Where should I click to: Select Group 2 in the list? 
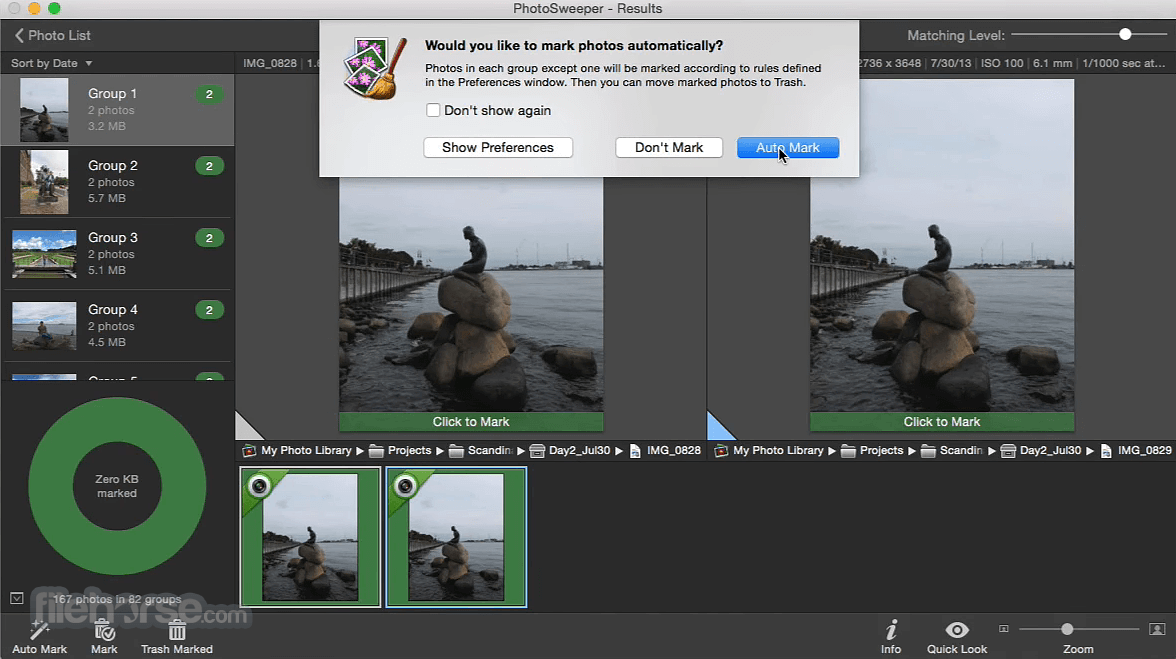[117, 181]
